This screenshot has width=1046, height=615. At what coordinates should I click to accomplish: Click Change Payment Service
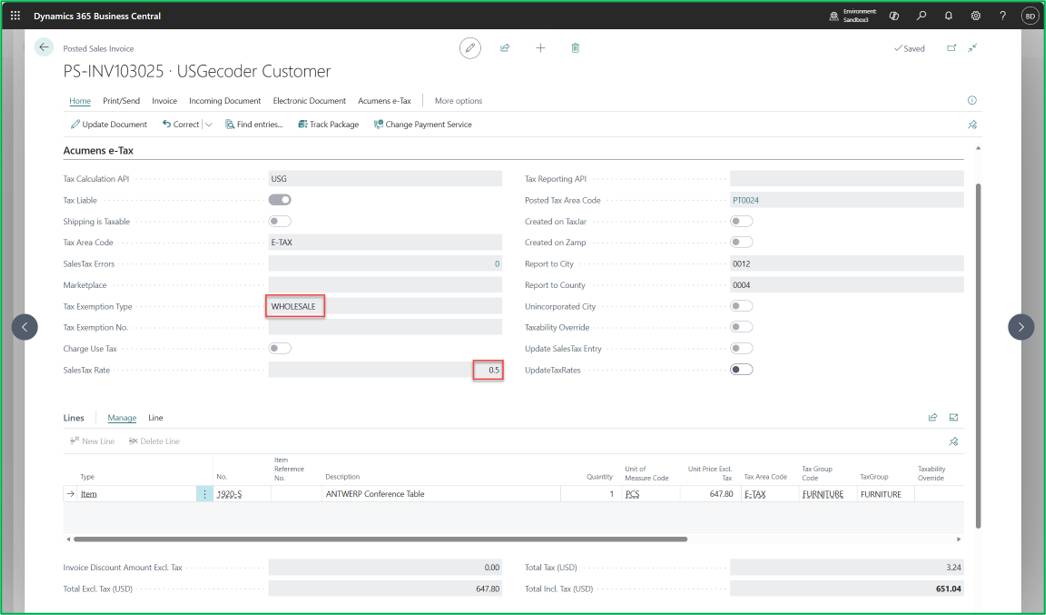[422, 125]
